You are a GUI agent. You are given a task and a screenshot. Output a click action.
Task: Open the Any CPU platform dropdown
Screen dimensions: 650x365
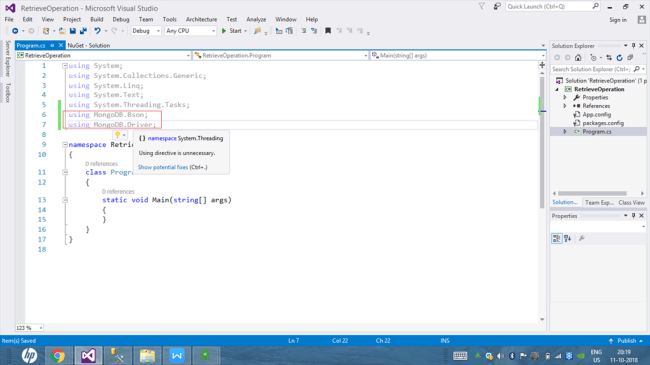coord(190,31)
